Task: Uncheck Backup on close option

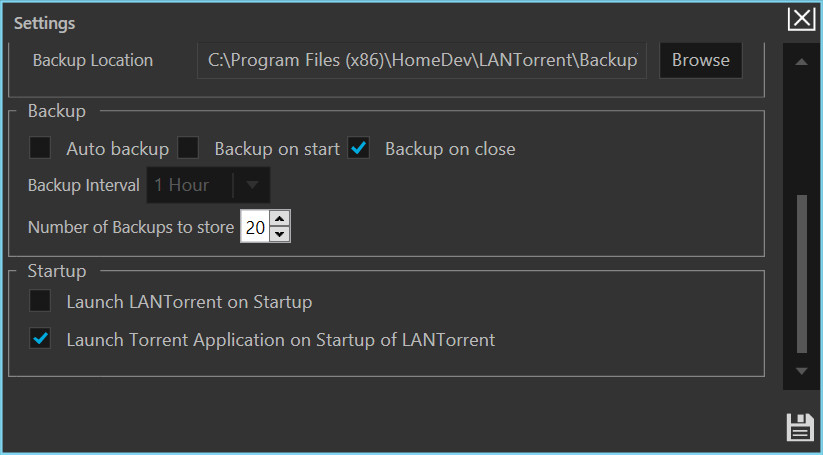Action: coord(358,149)
